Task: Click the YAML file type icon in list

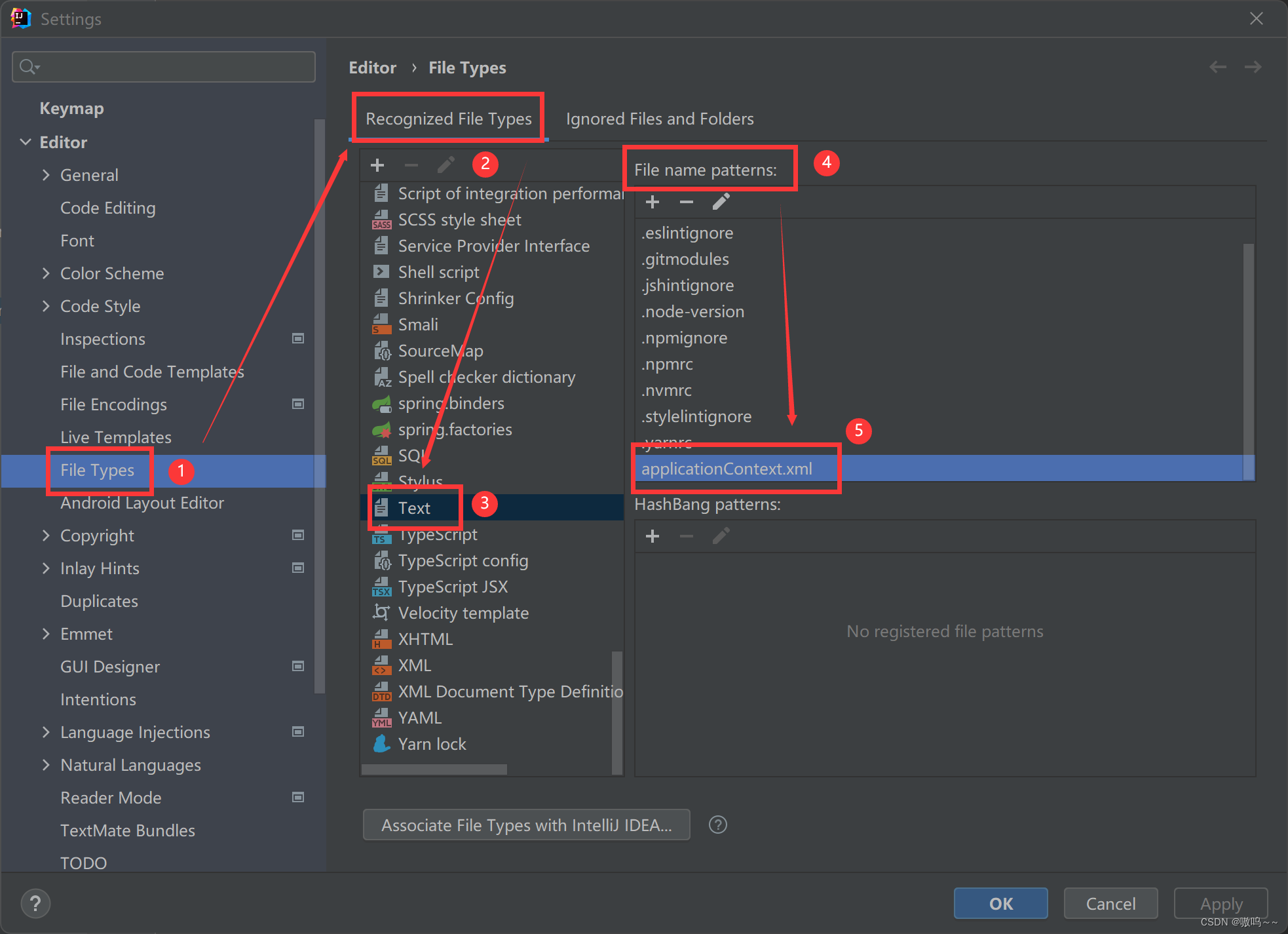Action: (384, 716)
